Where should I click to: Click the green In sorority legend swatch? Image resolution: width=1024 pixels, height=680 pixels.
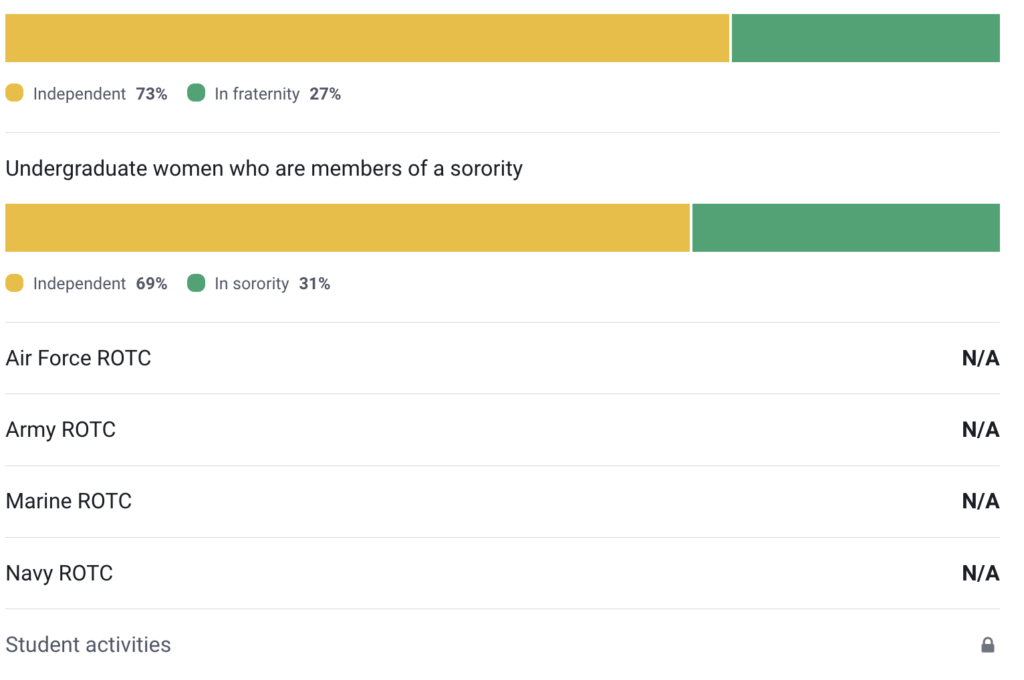[196, 284]
